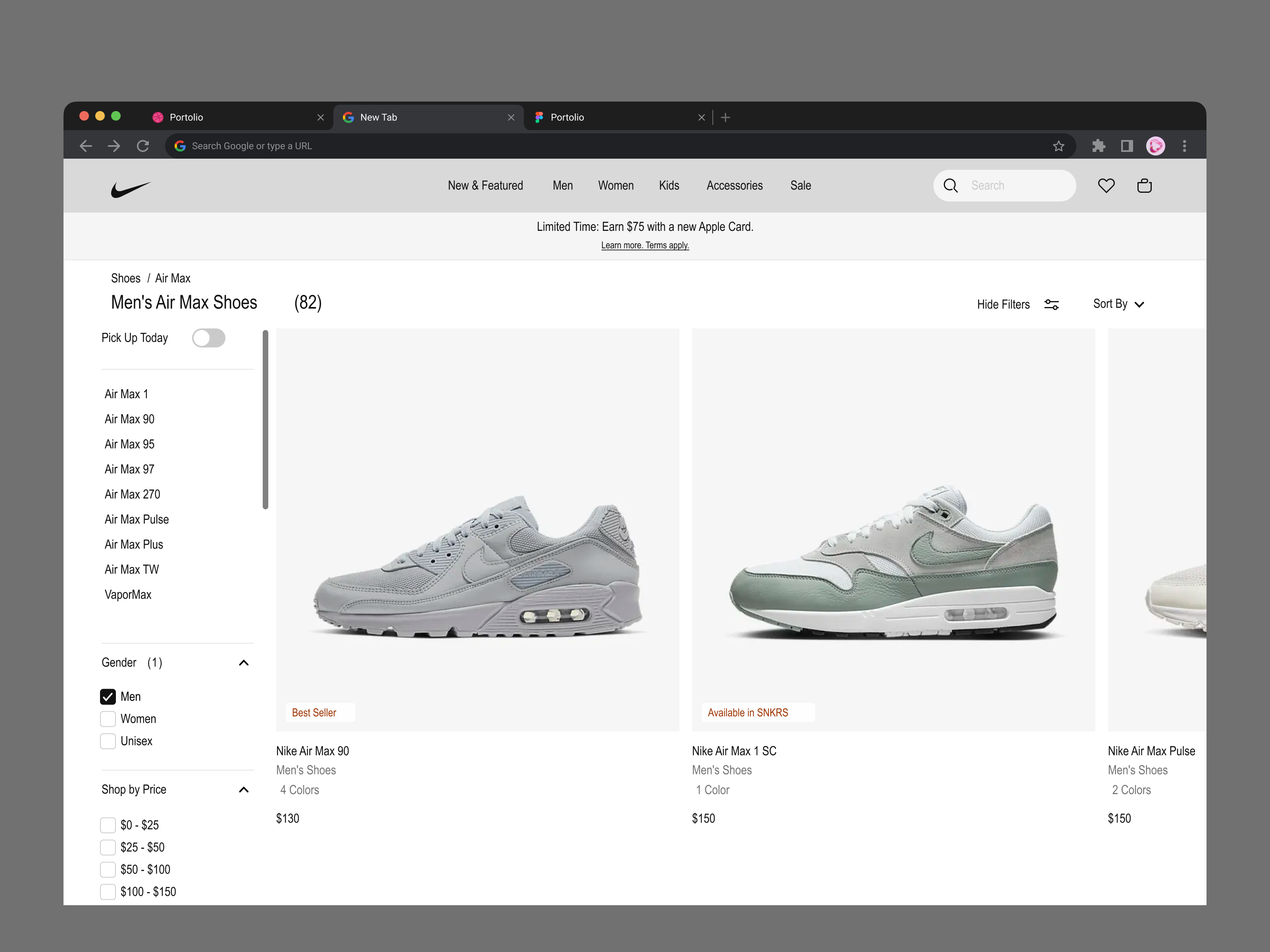This screenshot has height=952, width=1270.
Task: Open the favorites heart icon
Action: tap(1106, 185)
